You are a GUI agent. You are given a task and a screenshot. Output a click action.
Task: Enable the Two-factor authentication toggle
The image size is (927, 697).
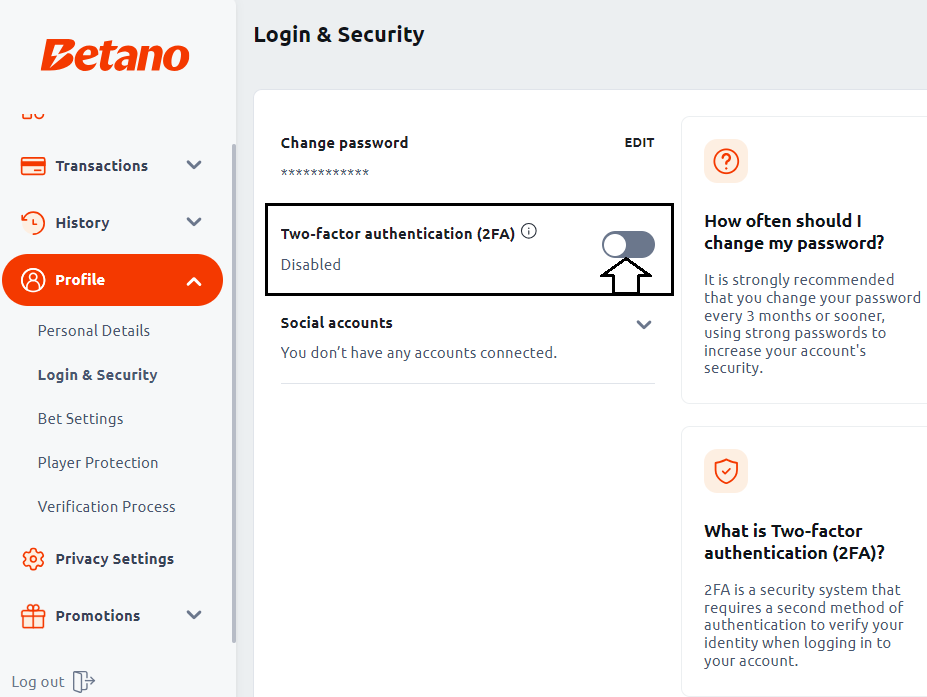point(628,245)
